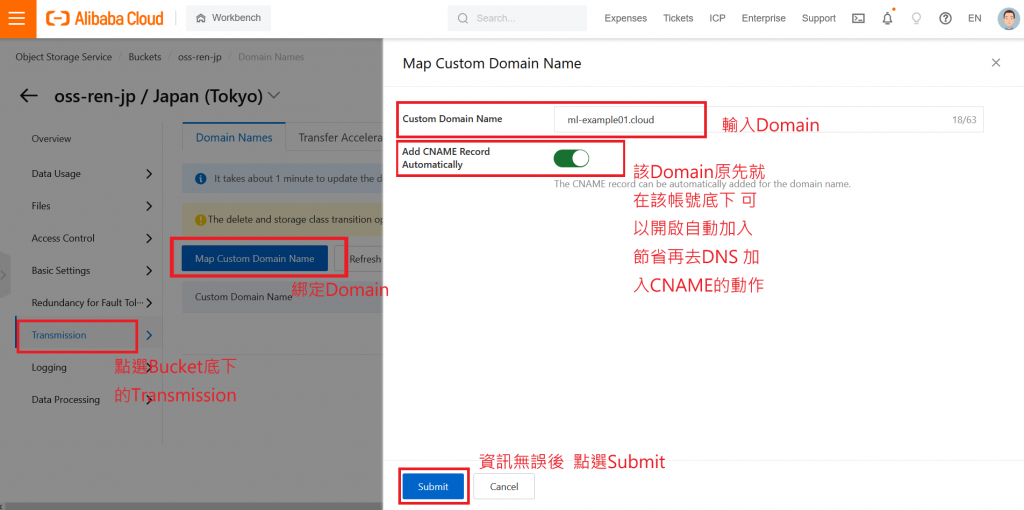Click Submit to map the domain
The image size is (1024, 510).
(x=433, y=486)
